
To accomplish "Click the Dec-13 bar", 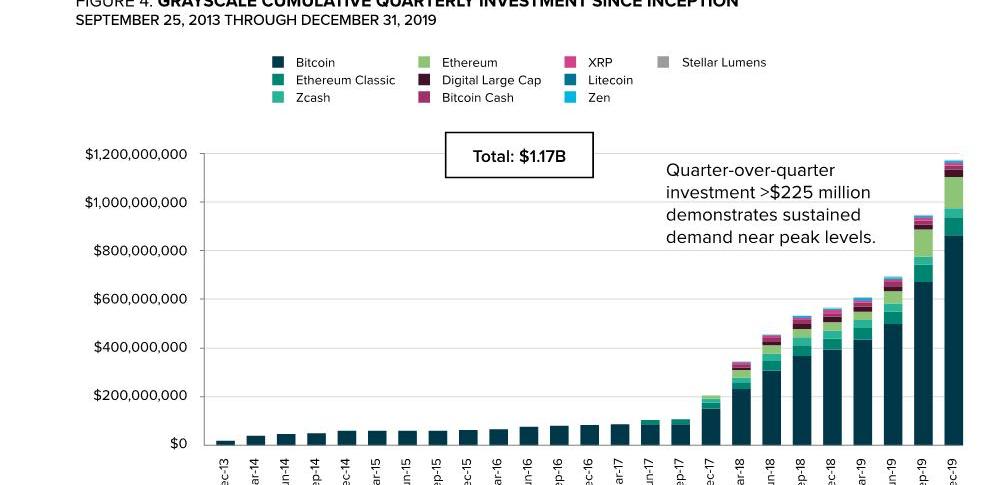I will click(226, 443).
